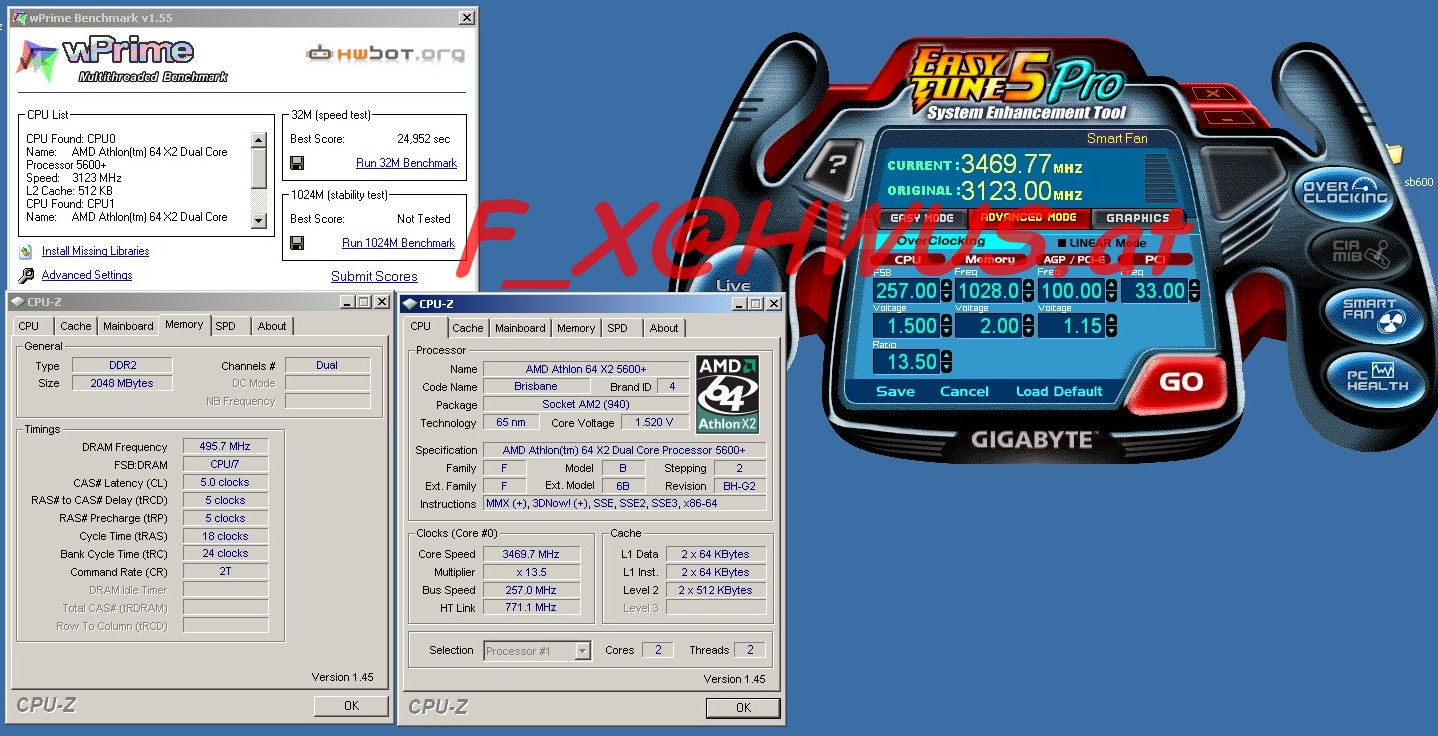Viewport: 1438px width, 736px height.
Task: Click Cancel in EasyTune
Action: tap(964, 392)
